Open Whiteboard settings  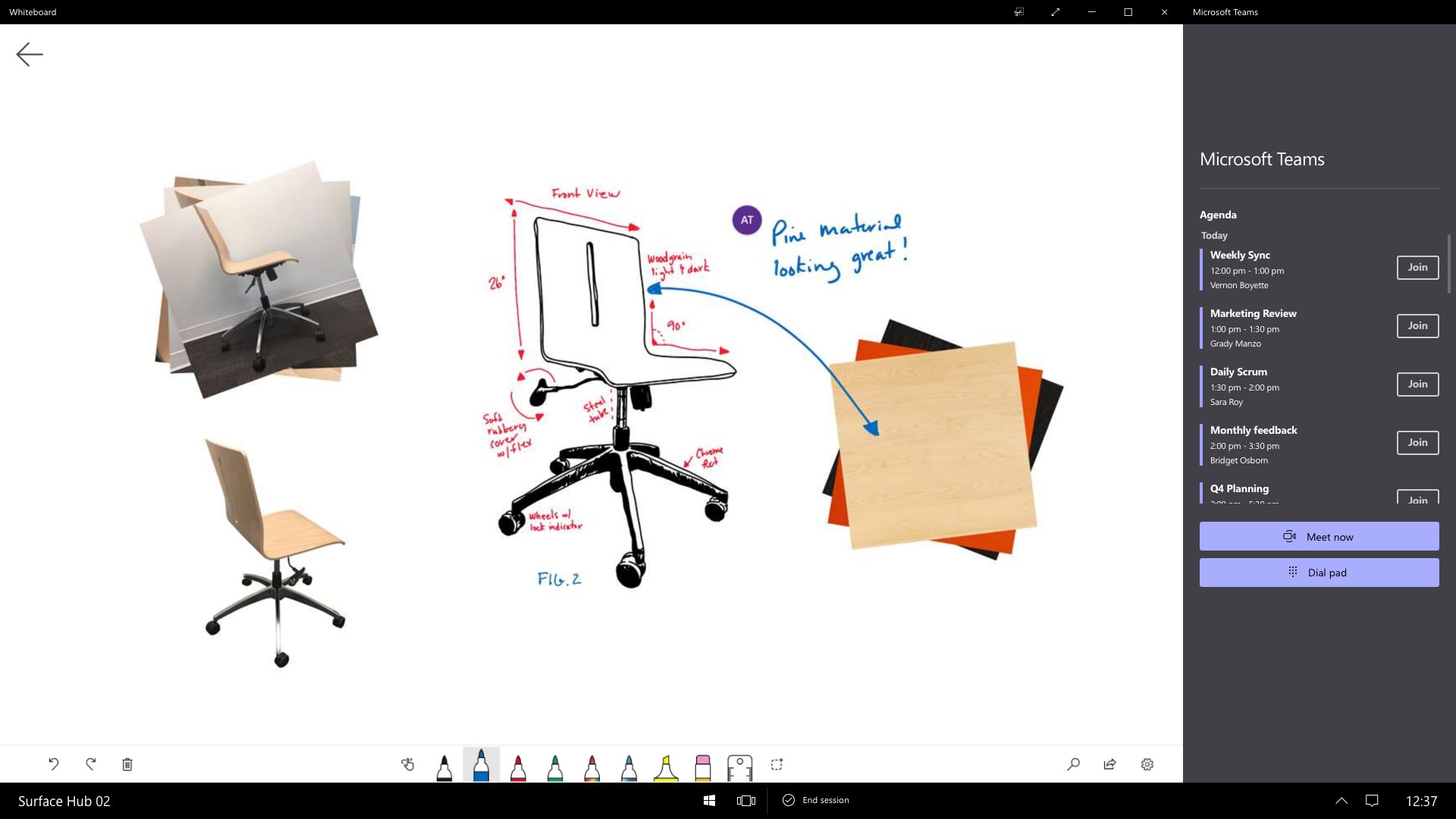1147,764
